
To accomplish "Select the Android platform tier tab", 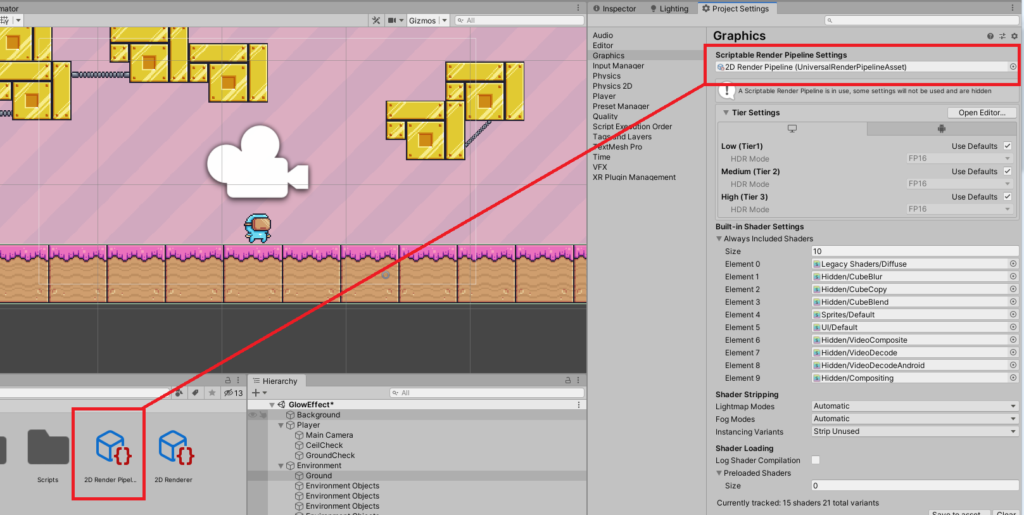I will (941, 129).
